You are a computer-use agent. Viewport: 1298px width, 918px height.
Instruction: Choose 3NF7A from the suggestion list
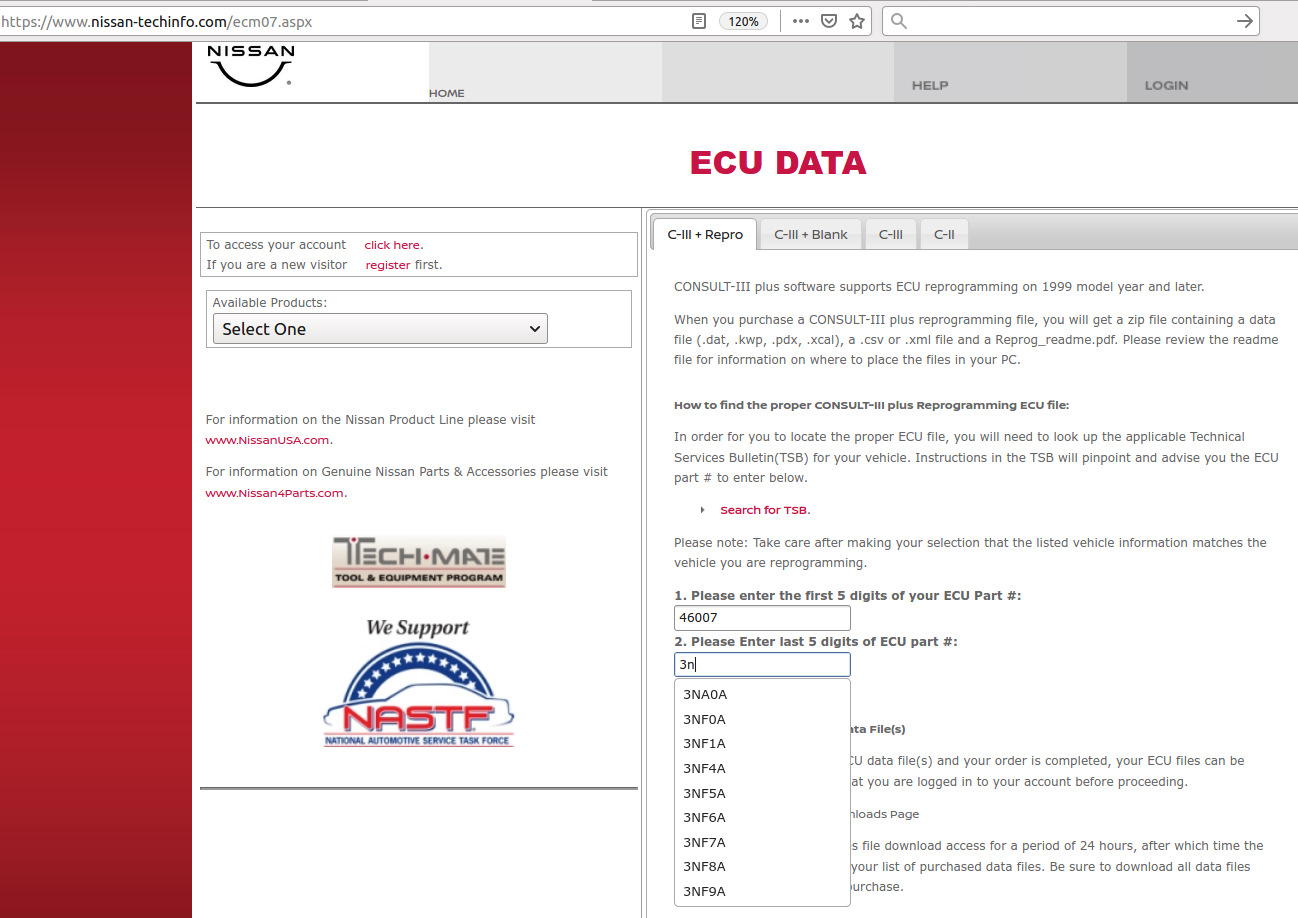(x=762, y=842)
